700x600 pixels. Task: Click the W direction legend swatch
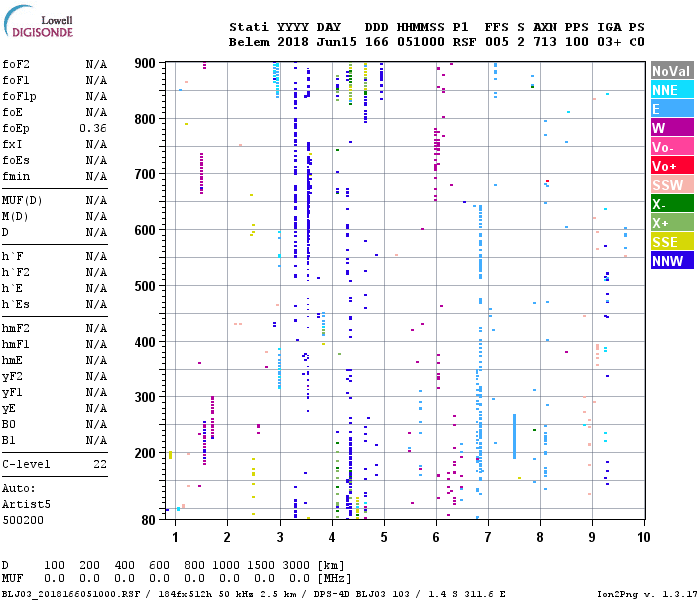pos(672,128)
